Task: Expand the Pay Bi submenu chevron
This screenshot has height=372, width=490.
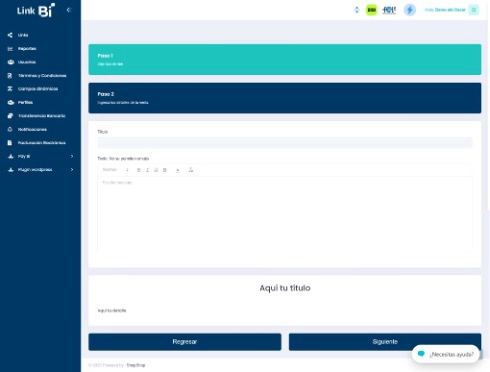Action: coord(72,156)
